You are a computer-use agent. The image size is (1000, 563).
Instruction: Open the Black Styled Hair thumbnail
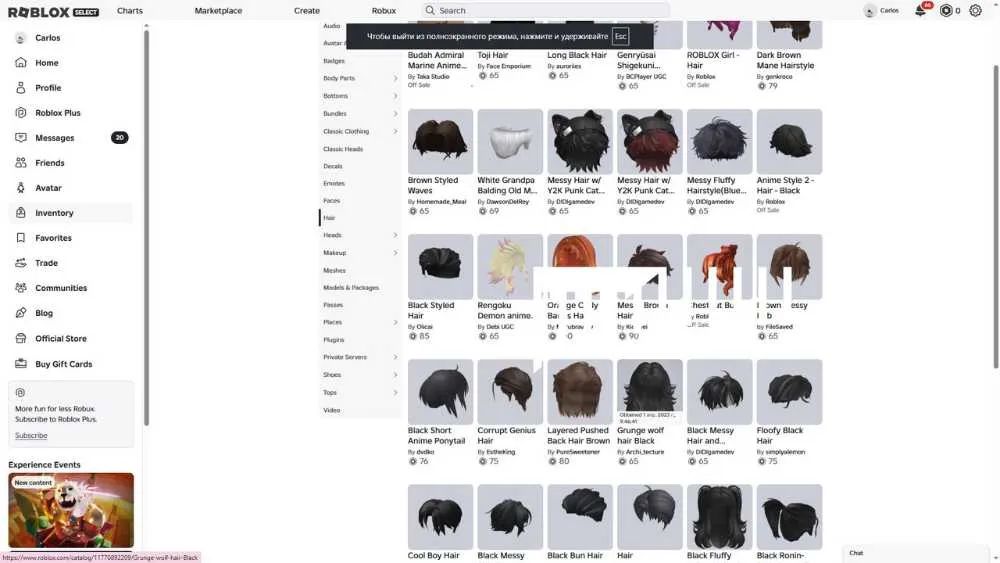pos(440,266)
